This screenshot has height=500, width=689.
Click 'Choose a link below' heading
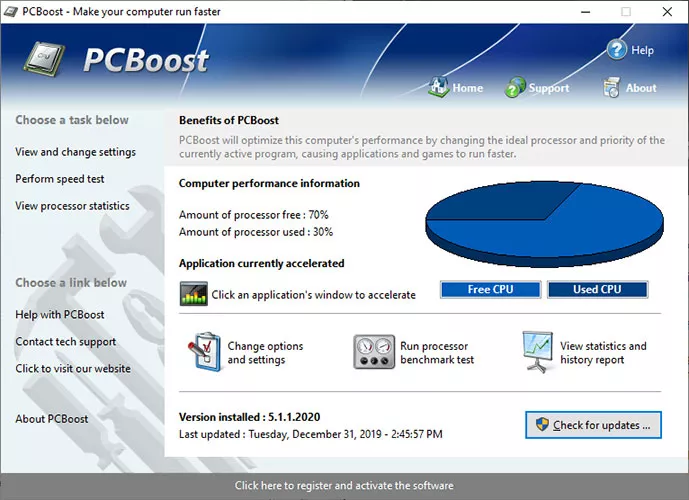71,283
